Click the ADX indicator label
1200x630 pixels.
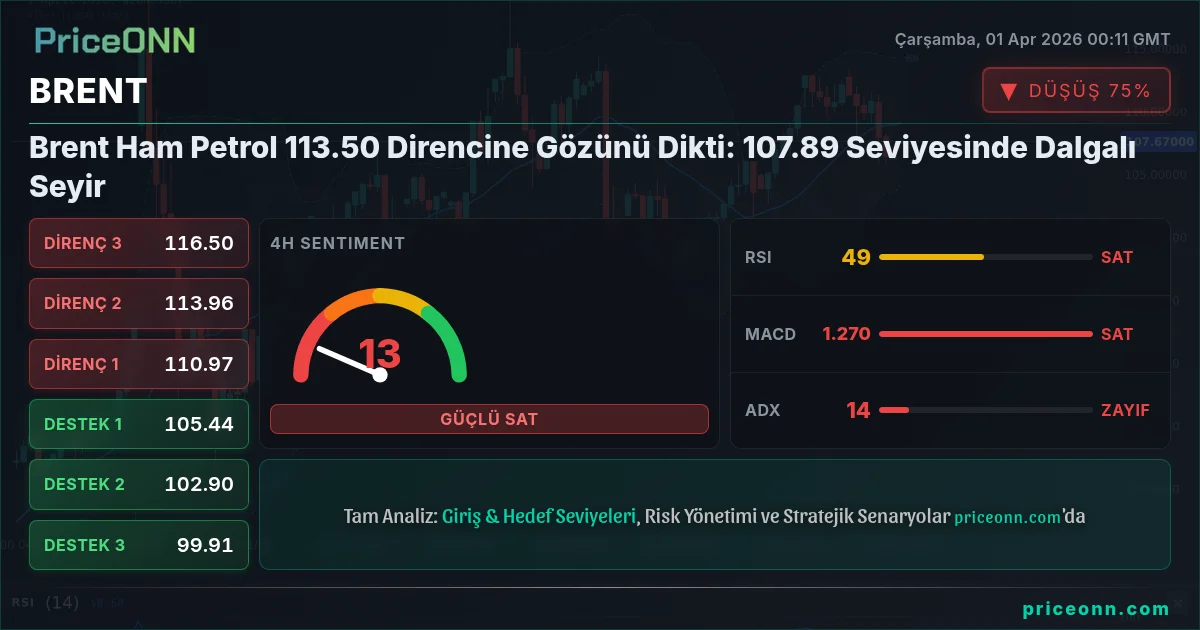(762, 410)
